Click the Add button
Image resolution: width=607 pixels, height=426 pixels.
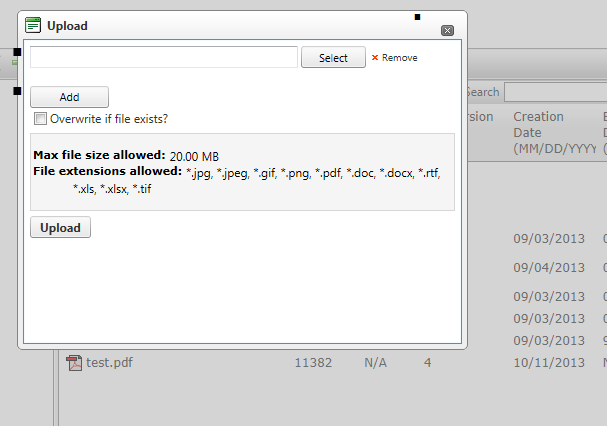pos(69,97)
